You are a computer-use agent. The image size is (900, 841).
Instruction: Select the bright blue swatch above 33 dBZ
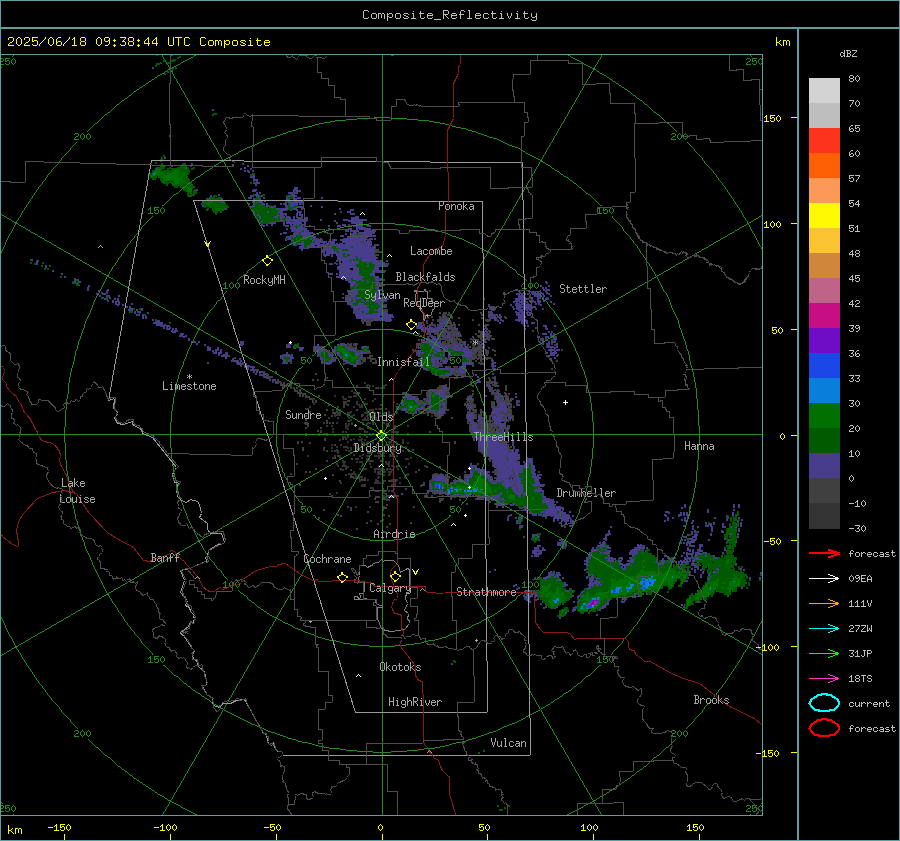[x=824, y=365]
